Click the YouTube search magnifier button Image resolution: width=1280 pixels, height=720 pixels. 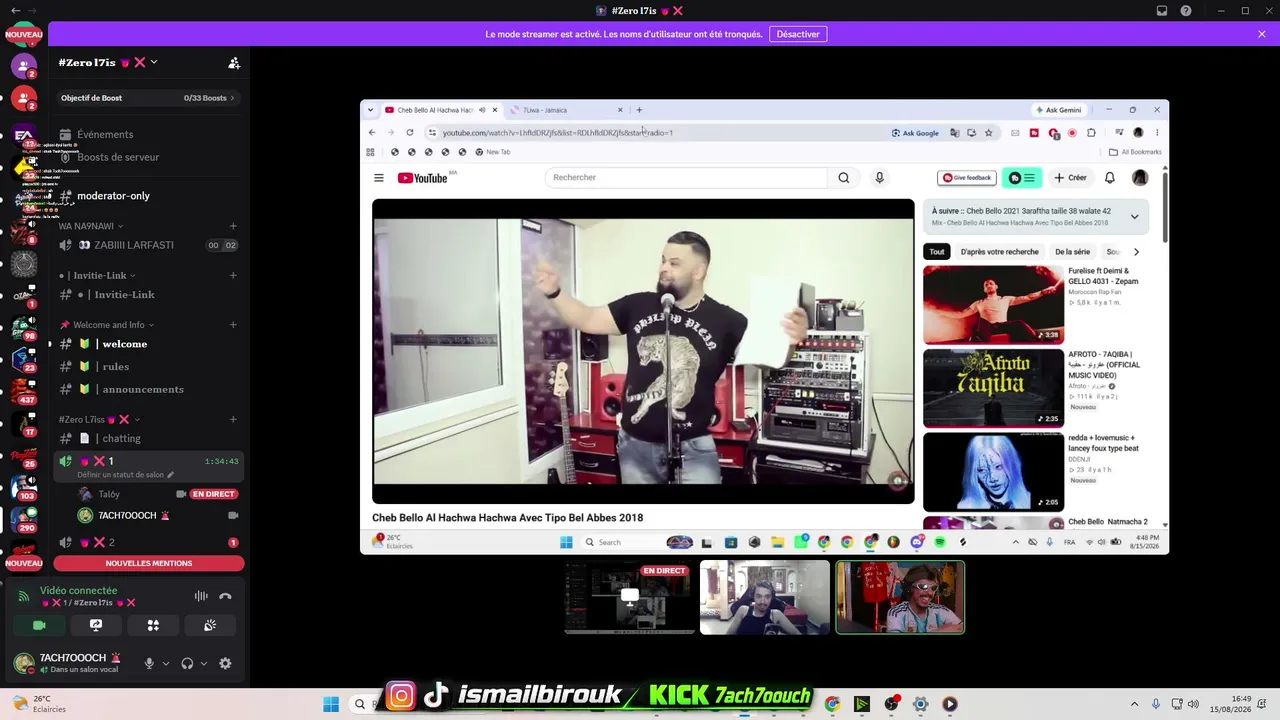pos(844,178)
